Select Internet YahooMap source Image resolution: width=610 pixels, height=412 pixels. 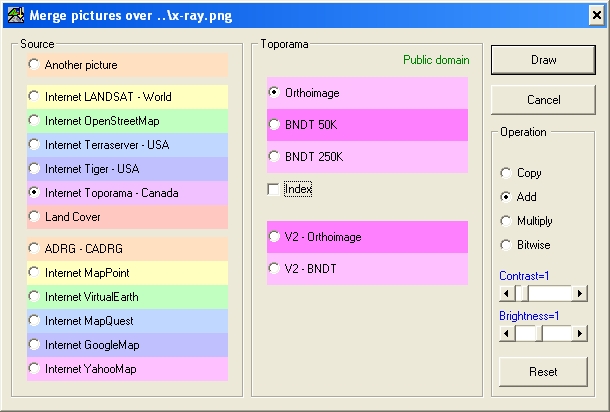127,369
